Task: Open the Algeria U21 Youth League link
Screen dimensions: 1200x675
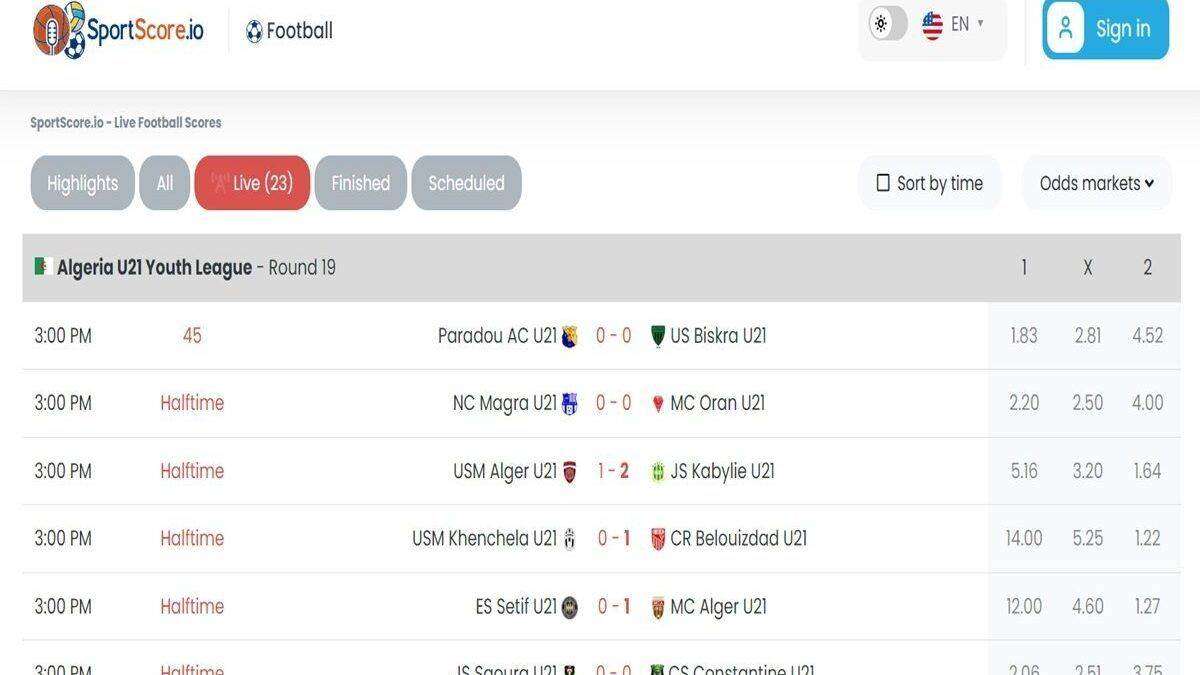Action: pyautogui.click(x=154, y=268)
